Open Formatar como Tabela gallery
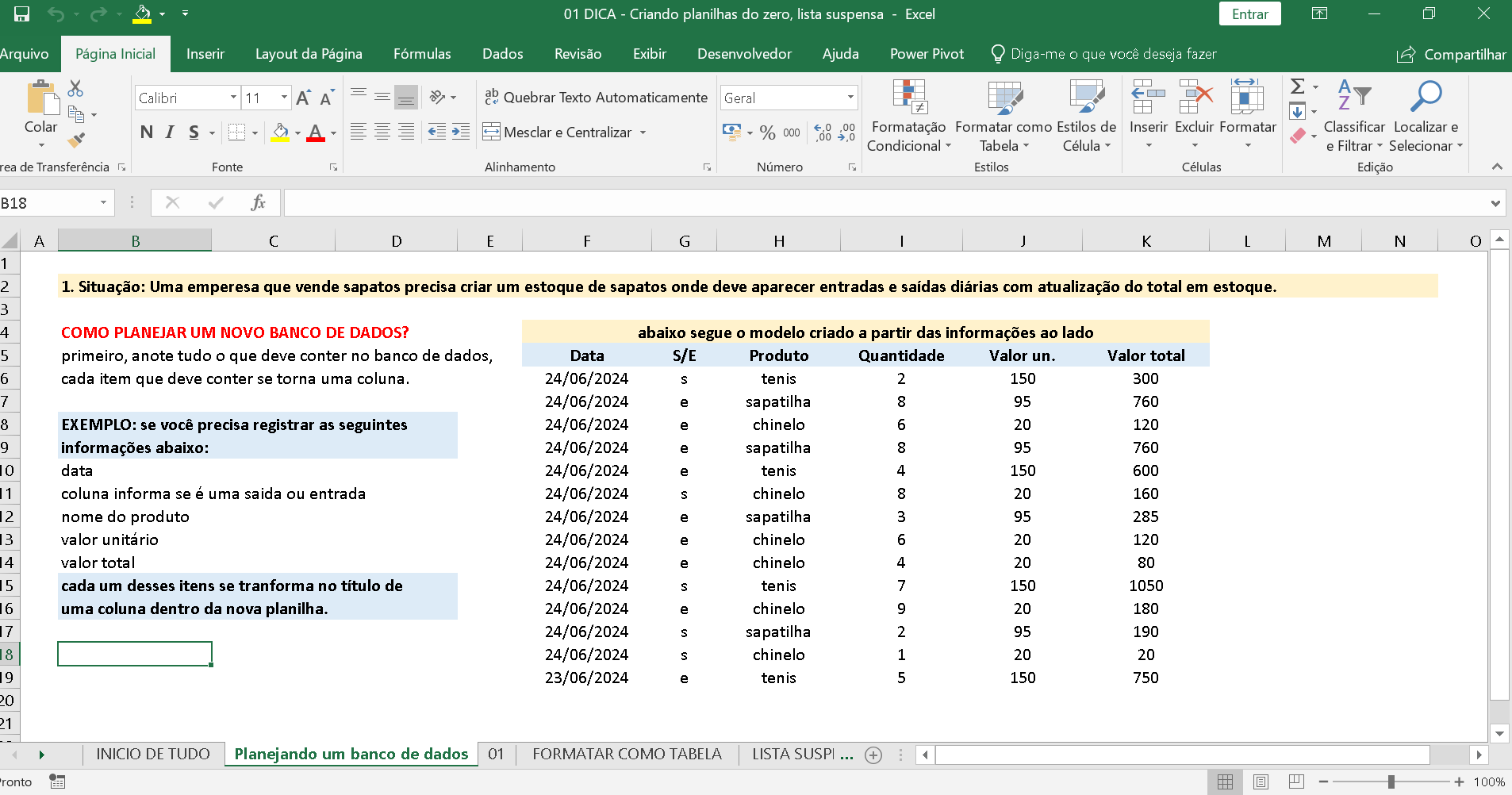The image size is (1512, 795). [x=1004, y=116]
